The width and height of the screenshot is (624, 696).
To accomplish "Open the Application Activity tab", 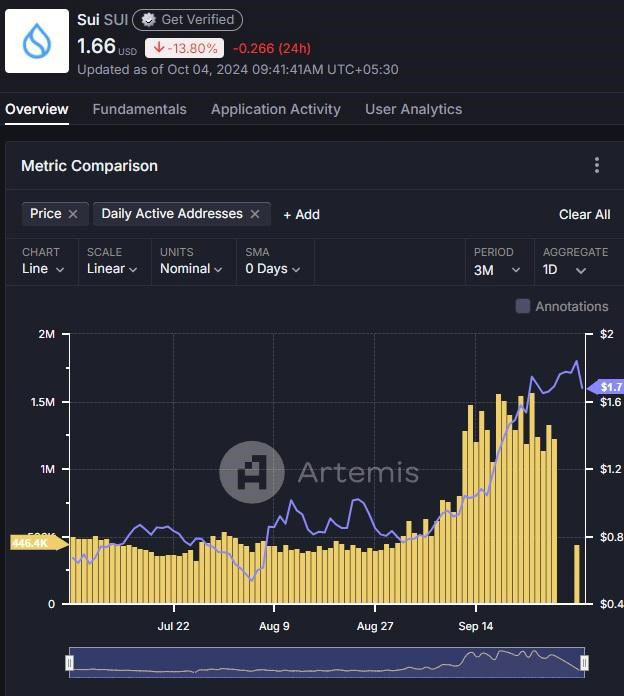I will (x=276, y=109).
